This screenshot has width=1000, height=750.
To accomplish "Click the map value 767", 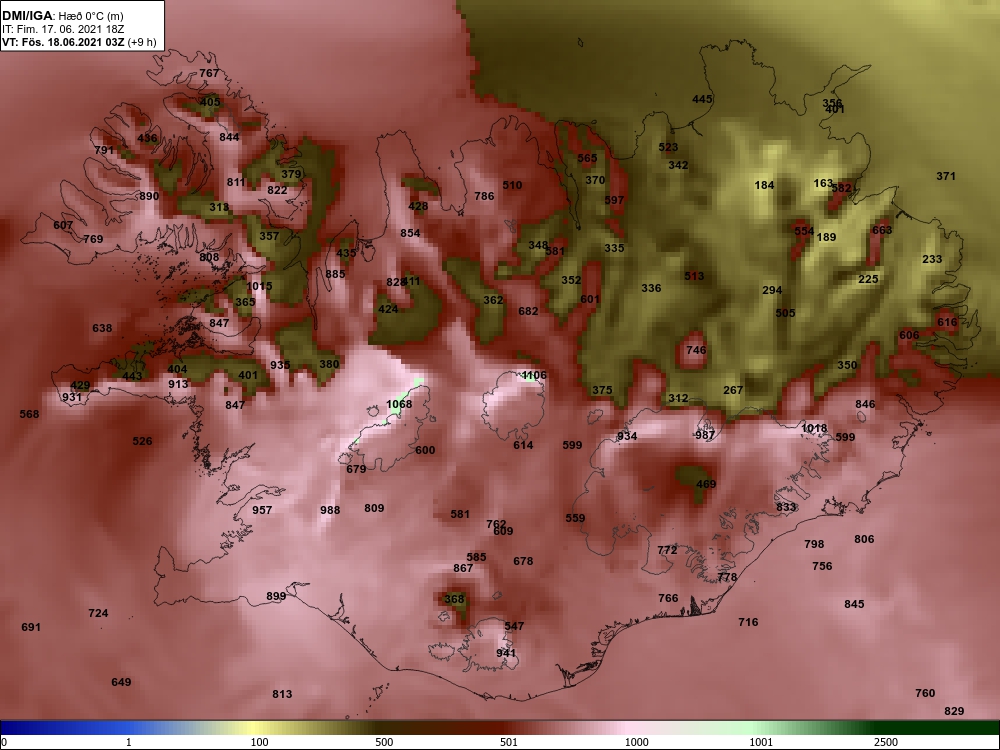I will click(209, 73).
